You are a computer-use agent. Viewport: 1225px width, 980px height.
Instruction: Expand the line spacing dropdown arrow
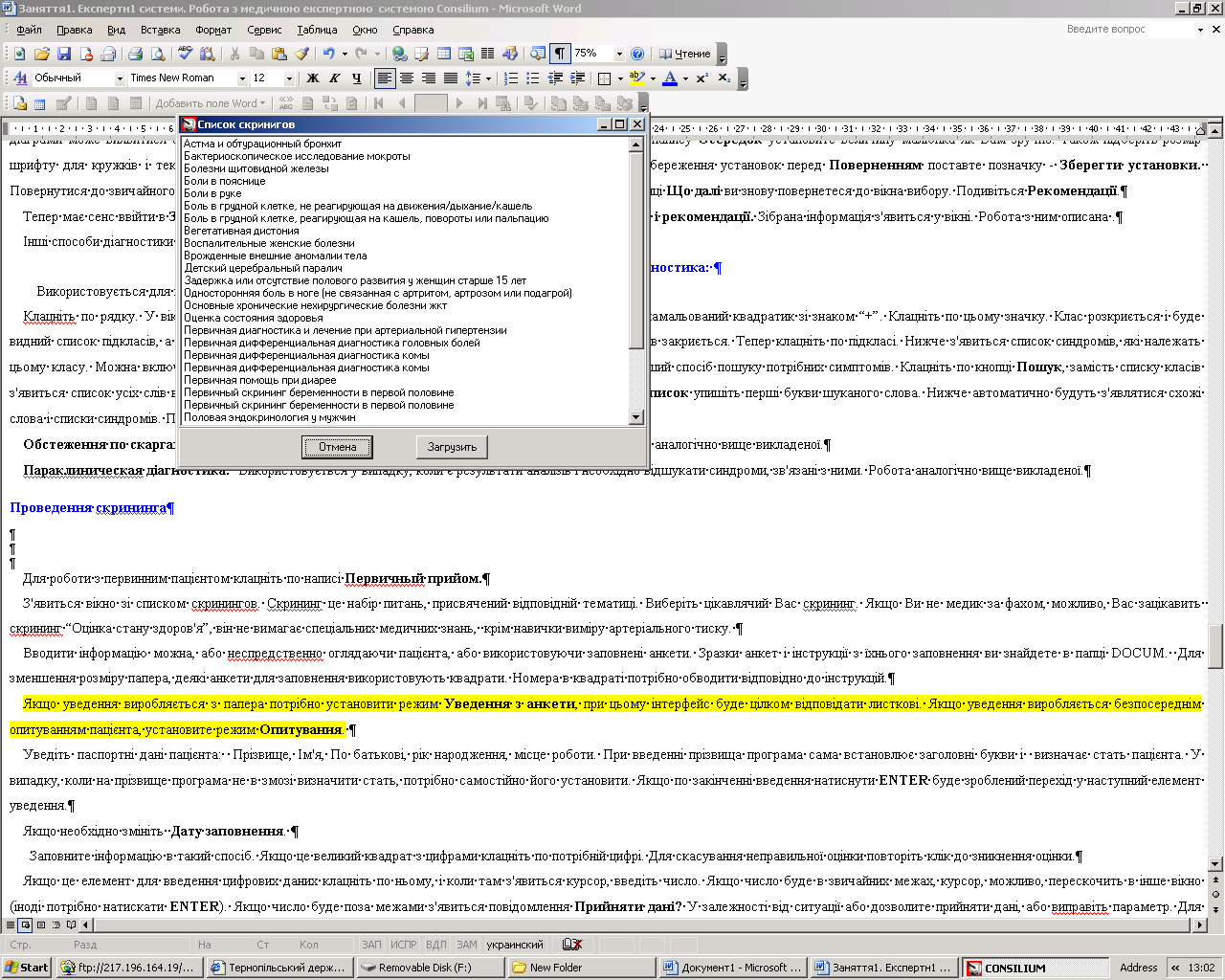coord(487,78)
